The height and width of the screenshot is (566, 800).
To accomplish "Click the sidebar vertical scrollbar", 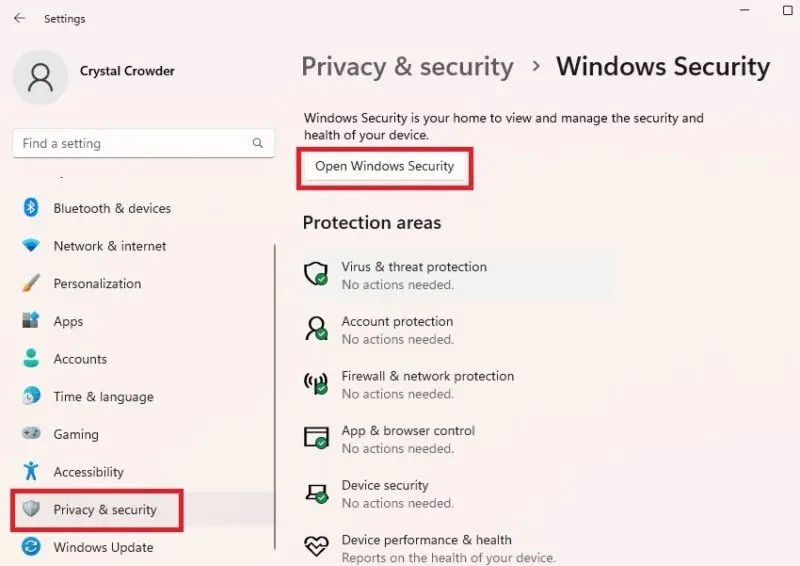I will (275, 400).
